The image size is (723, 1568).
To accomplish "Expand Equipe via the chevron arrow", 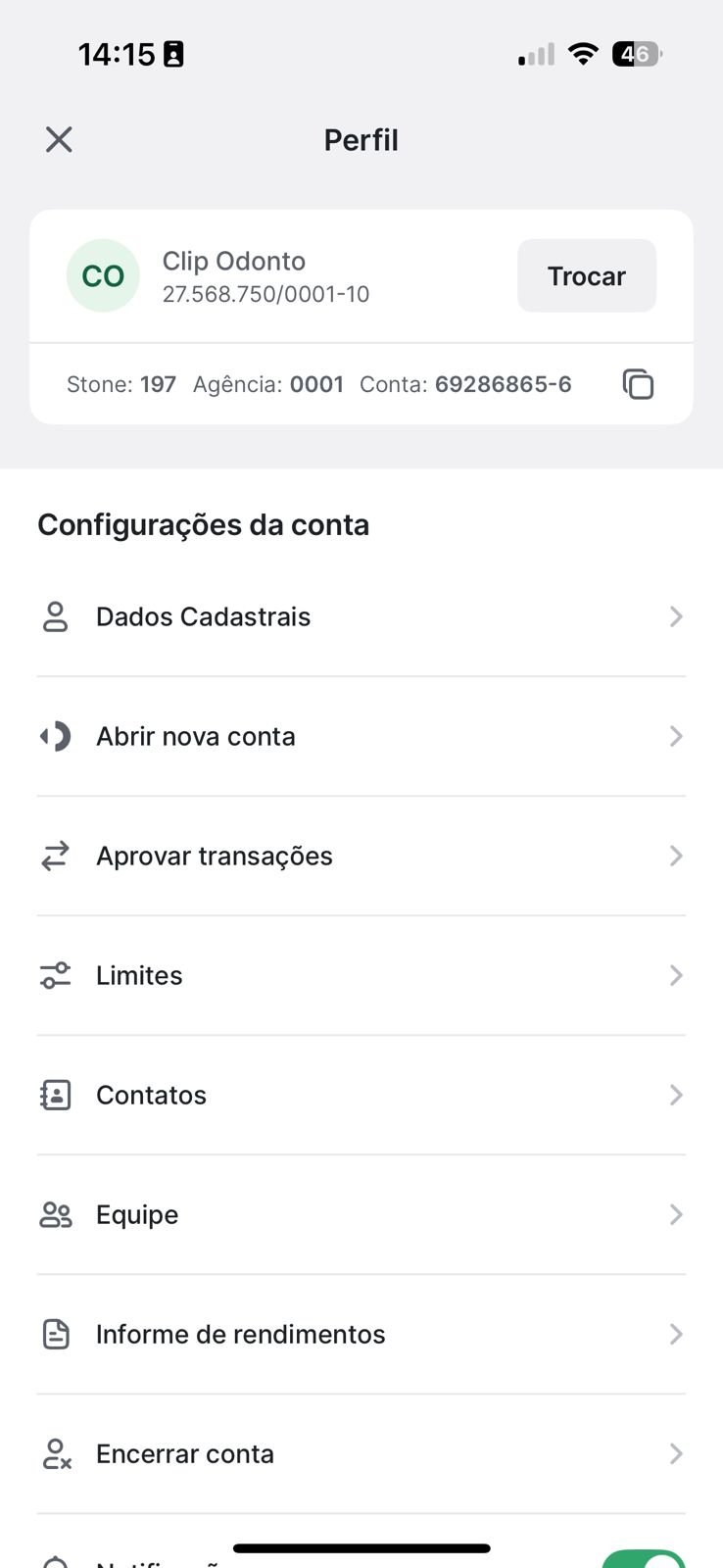I will coord(675,1214).
